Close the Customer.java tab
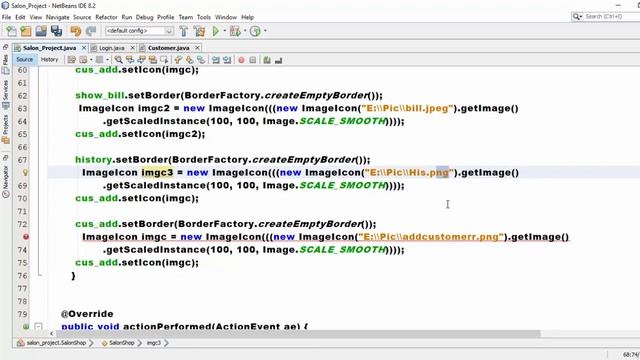Viewport: 640px width, 360px height. click(x=197, y=48)
